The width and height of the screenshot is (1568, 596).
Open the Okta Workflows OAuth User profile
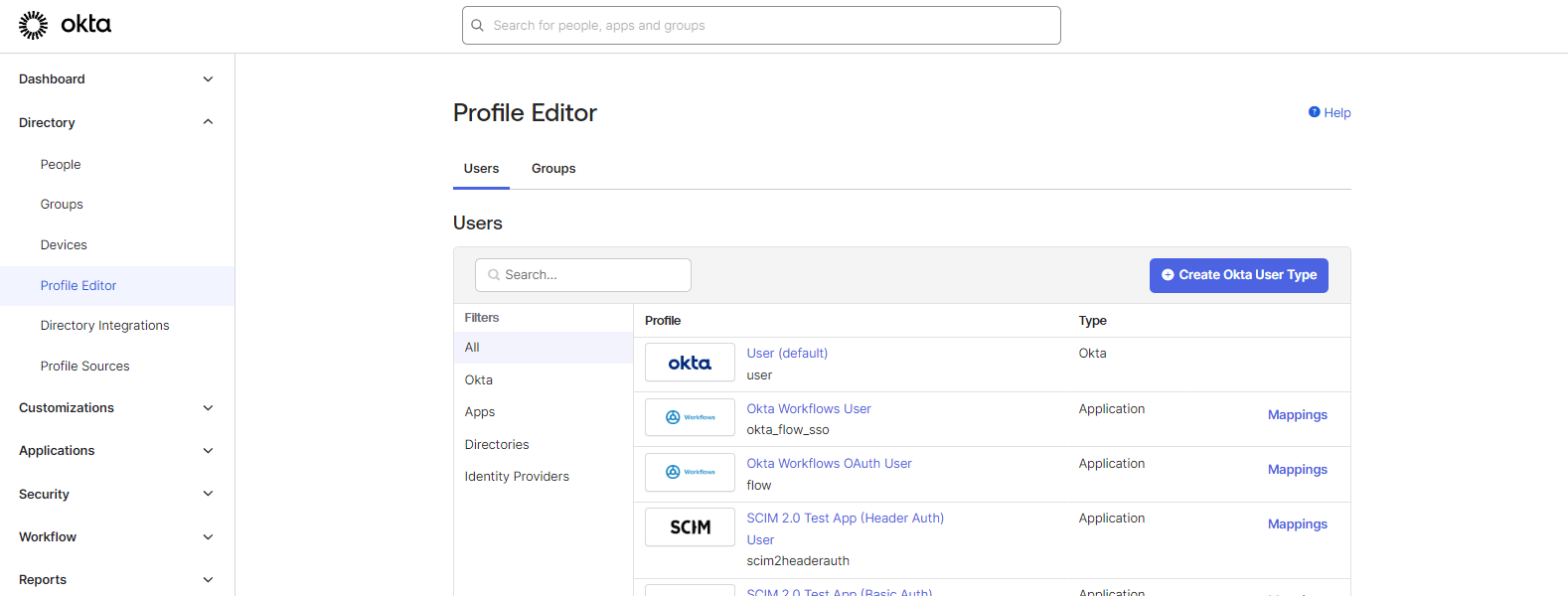pos(830,464)
